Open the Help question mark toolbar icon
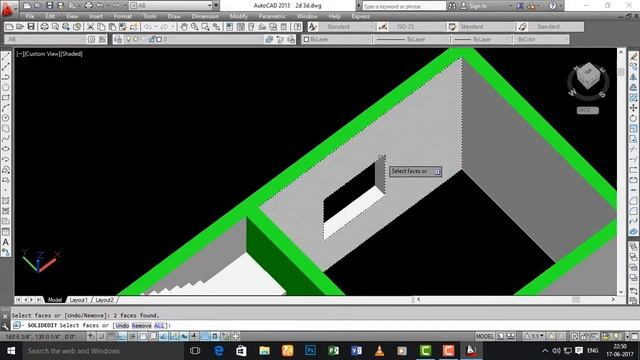The height and width of the screenshot is (360, 640). (298, 27)
